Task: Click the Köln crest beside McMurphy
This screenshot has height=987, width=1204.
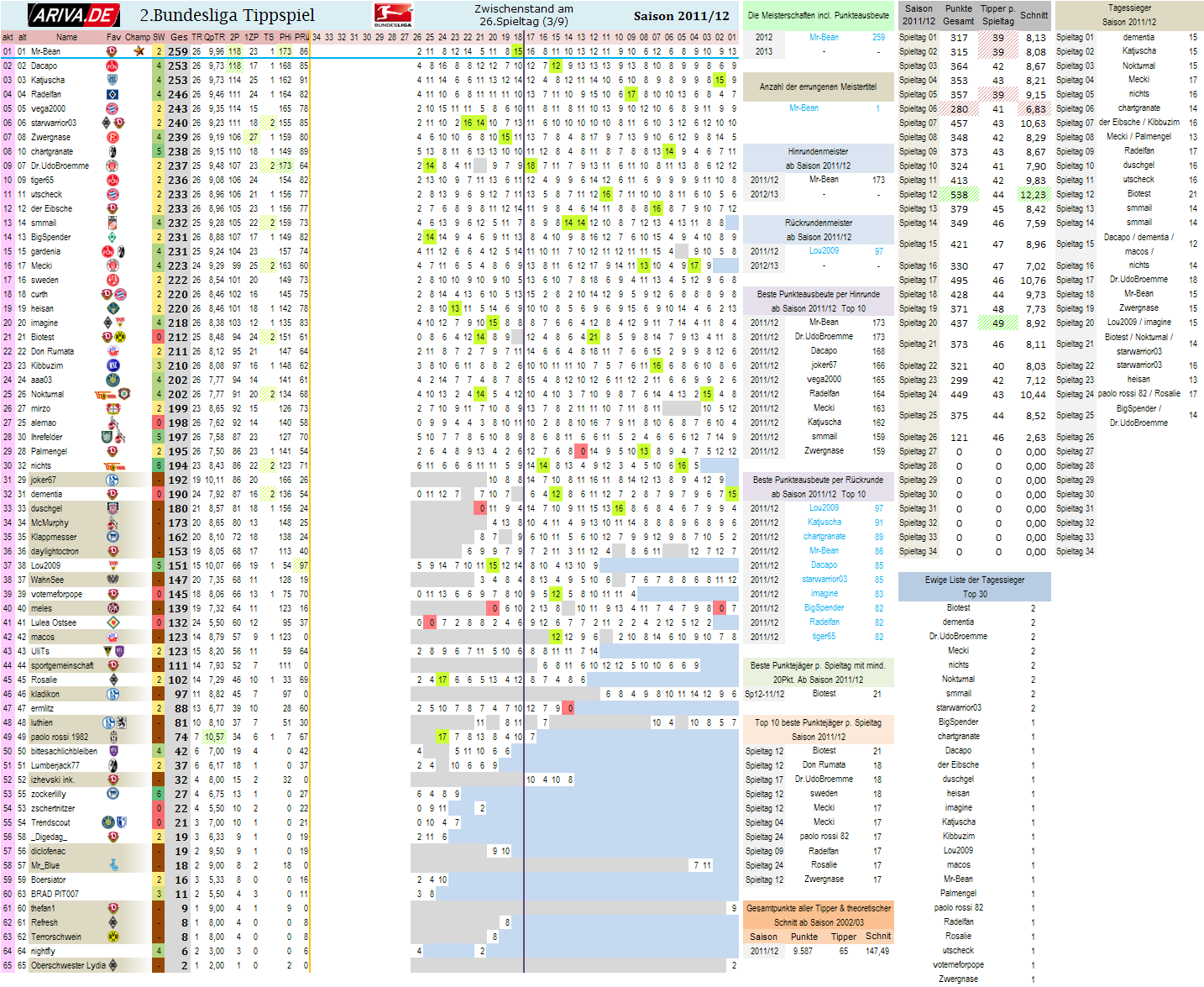Action: coord(112,522)
